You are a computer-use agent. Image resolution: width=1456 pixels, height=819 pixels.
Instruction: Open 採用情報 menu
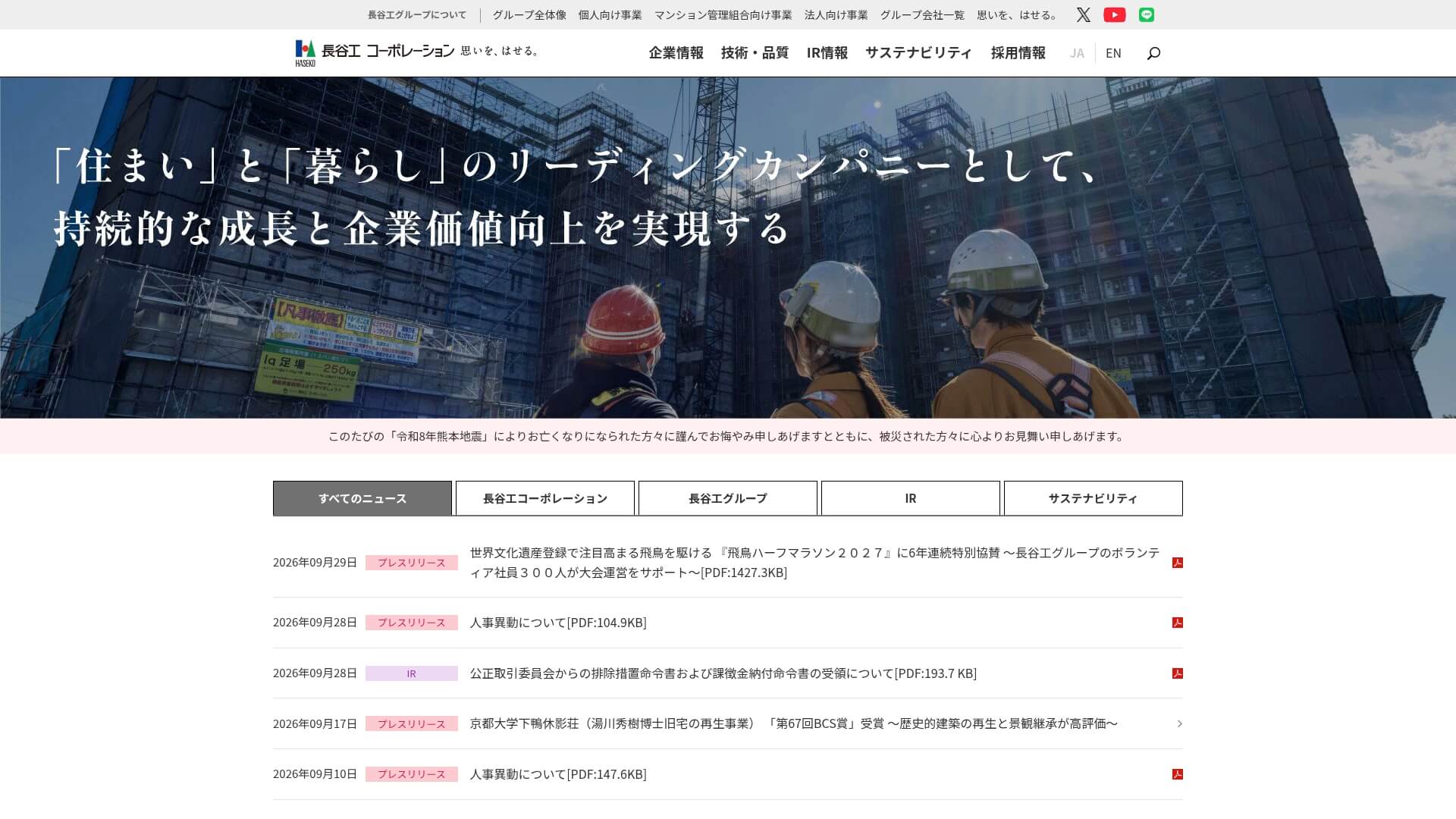[1018, 52]
